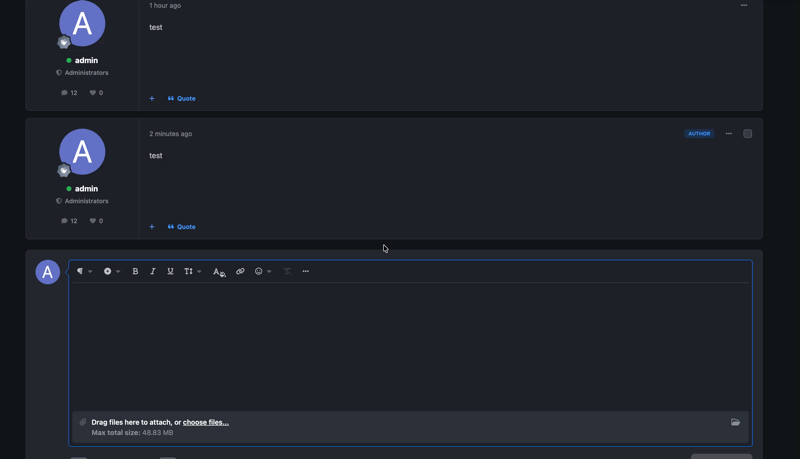The width and height of the screenshot is (800, 459).
Task: Click the AUTHOR badge
Action: 699,134
